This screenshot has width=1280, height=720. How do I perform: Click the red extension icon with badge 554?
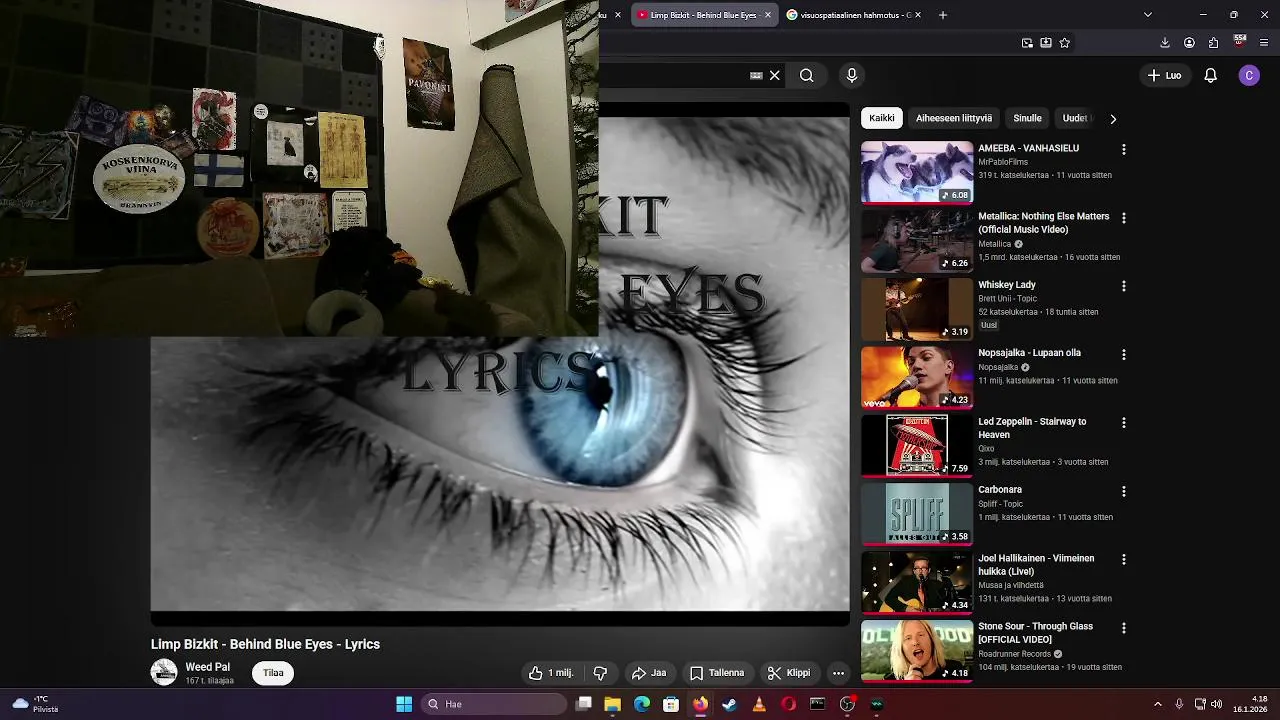click(x=1240, y=42)
